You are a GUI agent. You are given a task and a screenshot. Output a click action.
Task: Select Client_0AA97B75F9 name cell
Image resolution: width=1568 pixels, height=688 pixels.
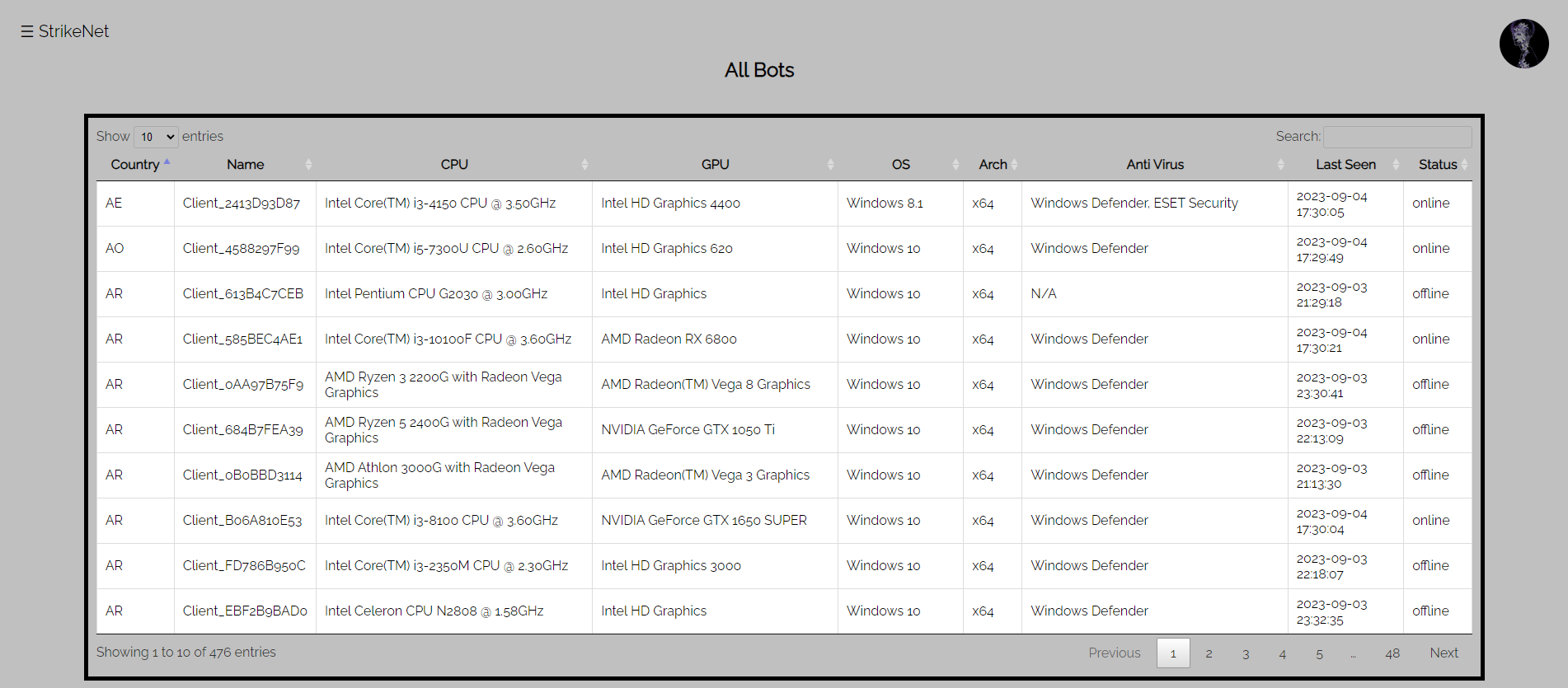click(243, 385)
